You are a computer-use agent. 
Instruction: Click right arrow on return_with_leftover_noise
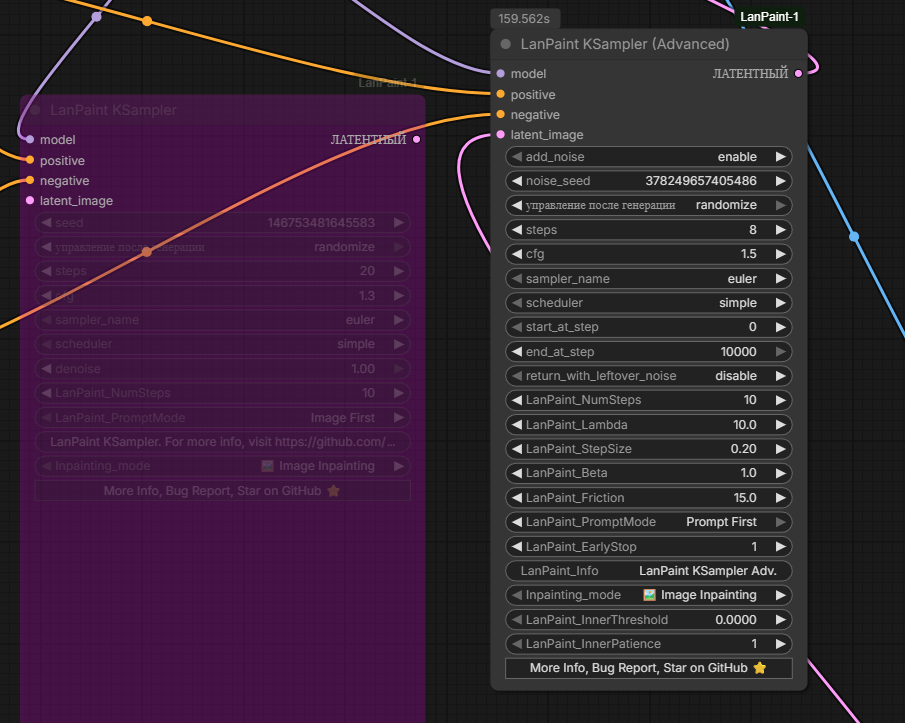click(x=780, y=376)
